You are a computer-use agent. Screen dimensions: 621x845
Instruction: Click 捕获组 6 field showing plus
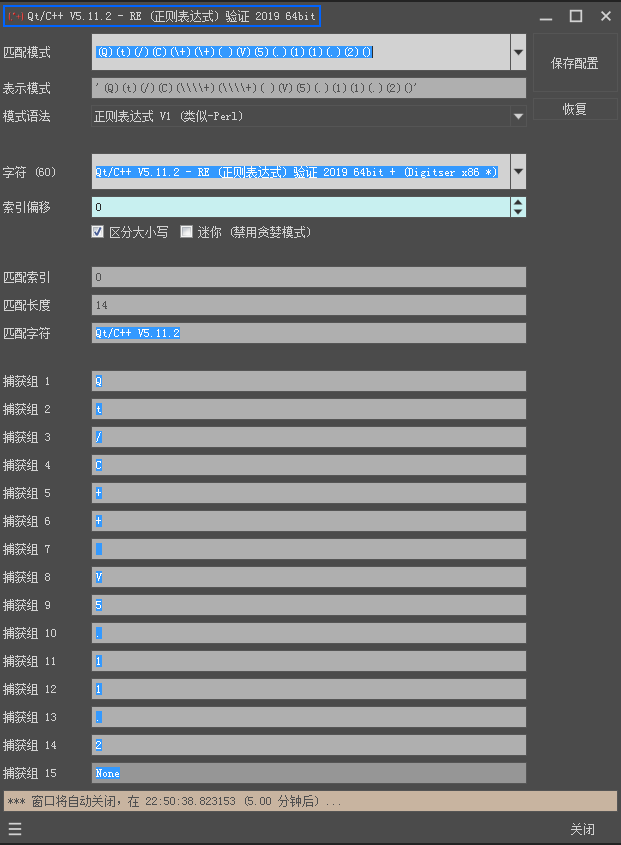pos(309,521)
